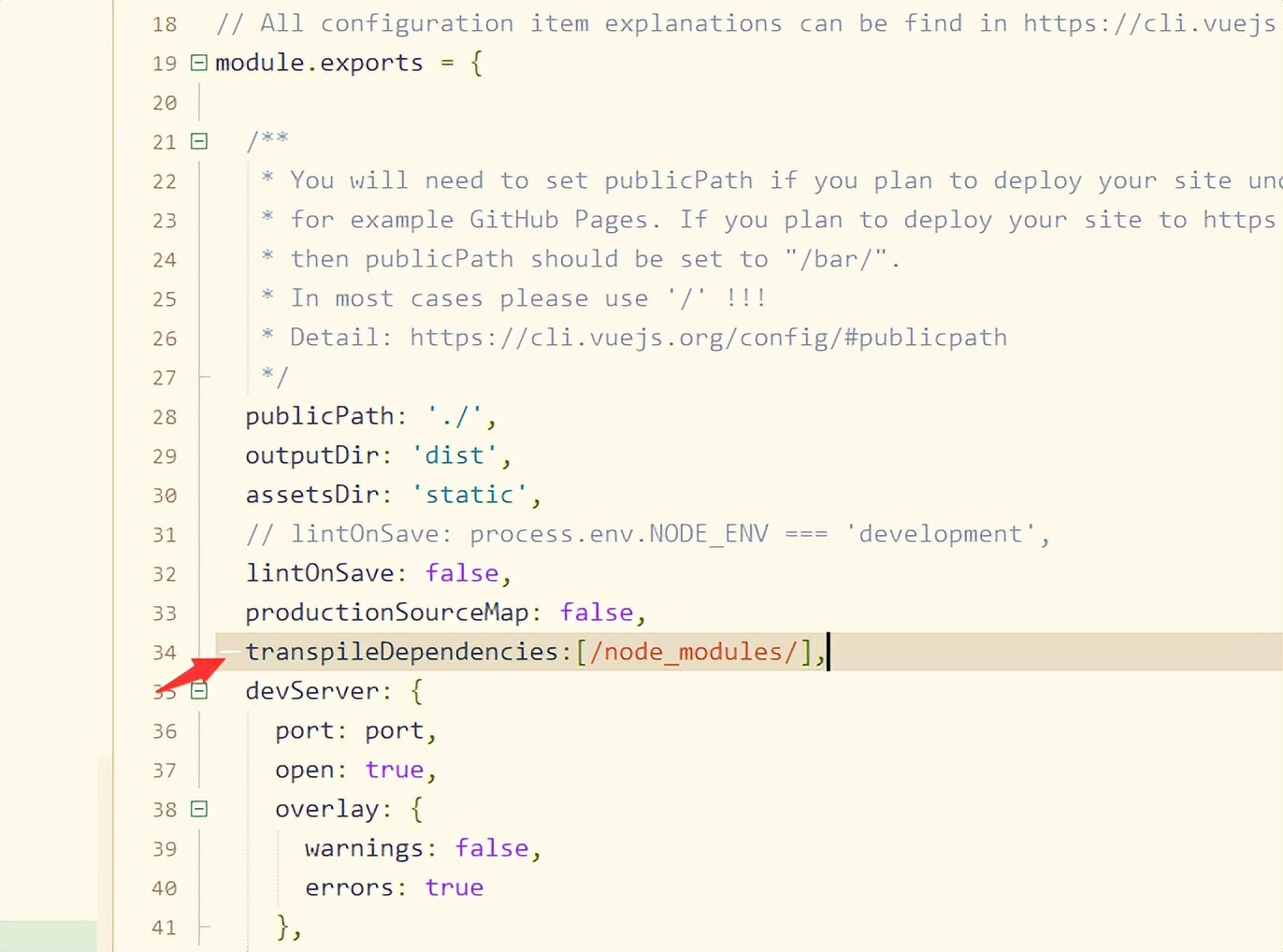Place cursor on overlay key
This screenshot has width=1283, height=952.
point(327,809)
